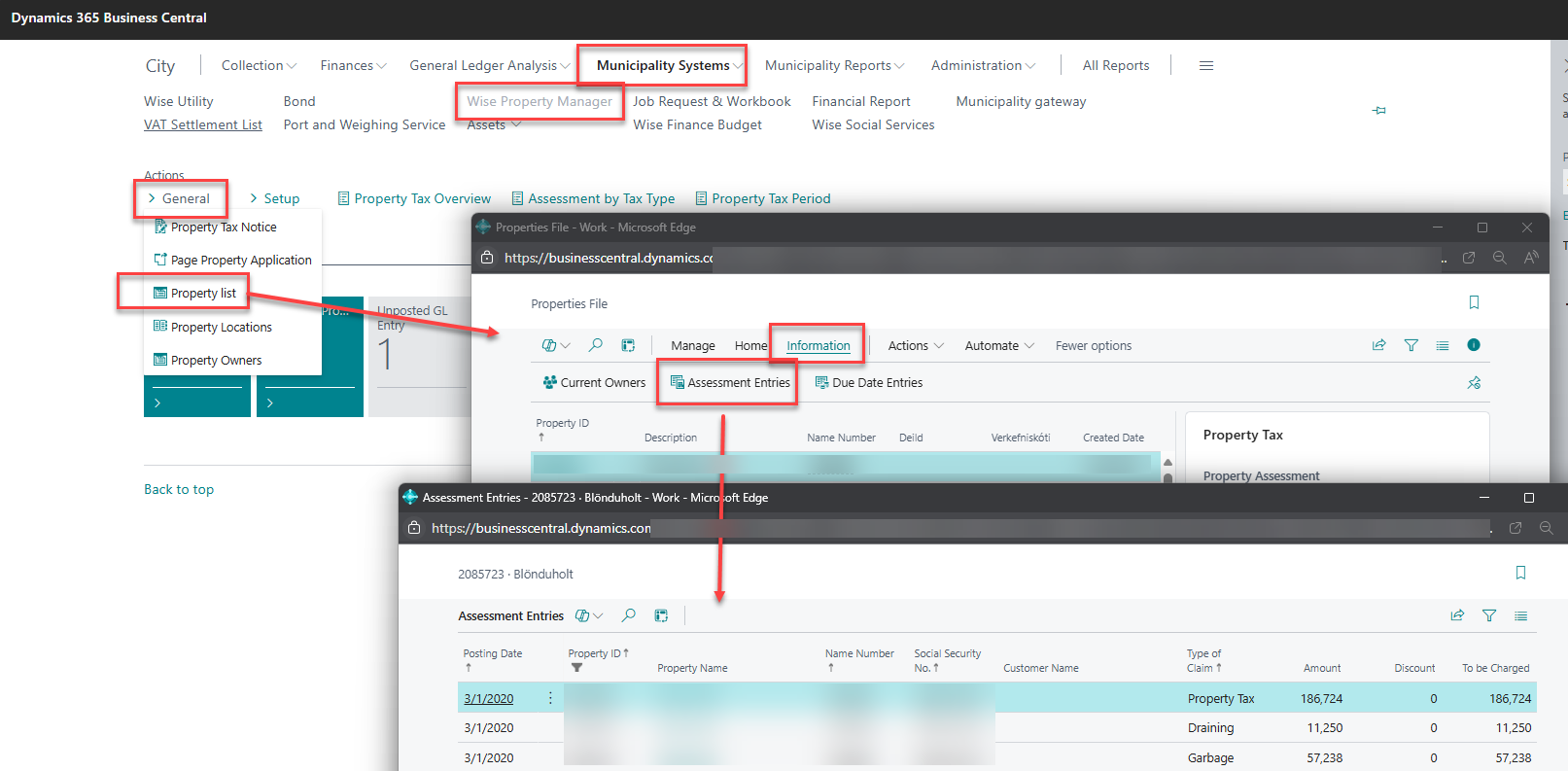Click Fewer options in Properties File
Screen dimensions: 1568x771
[1094, 345]
